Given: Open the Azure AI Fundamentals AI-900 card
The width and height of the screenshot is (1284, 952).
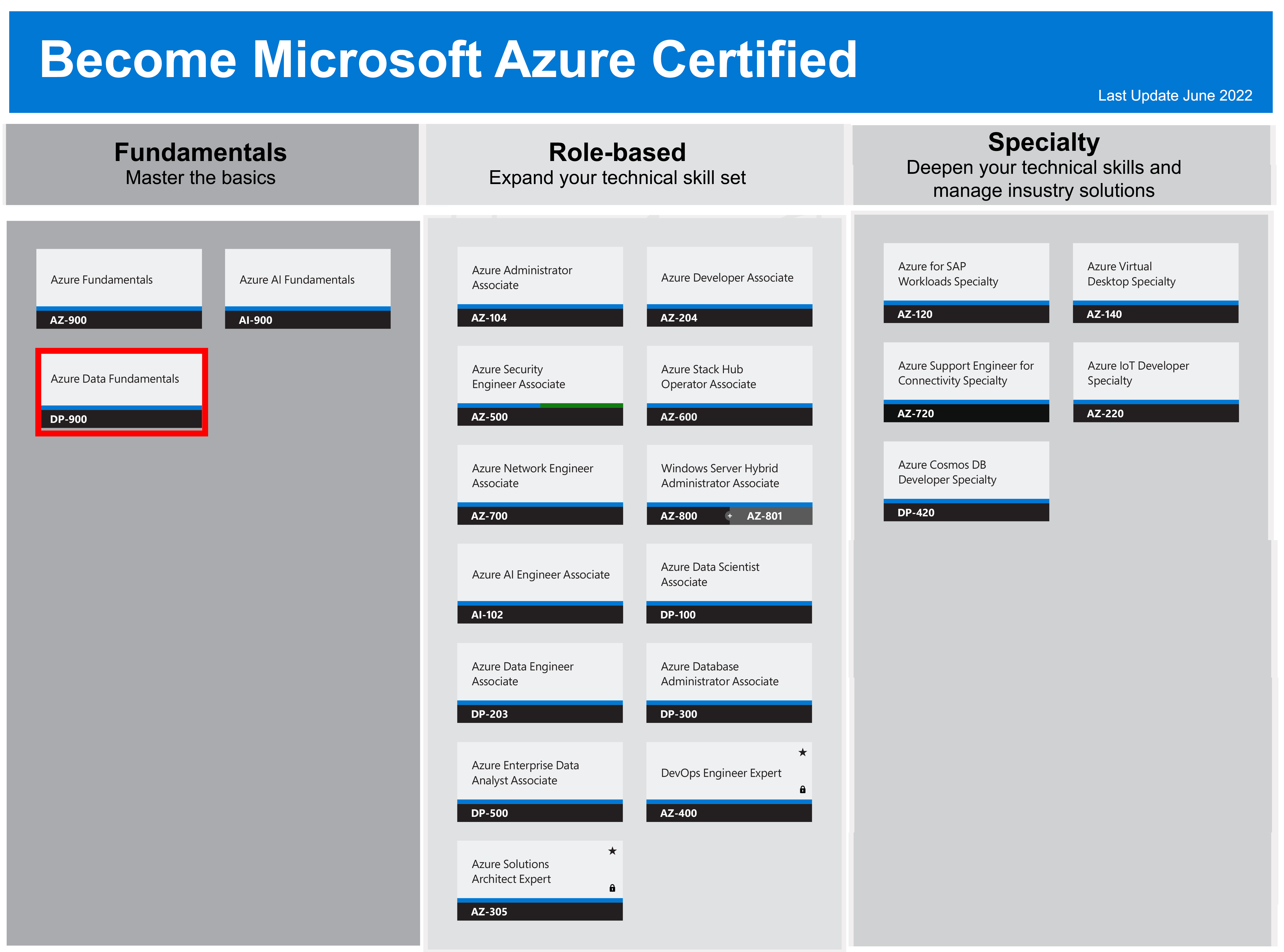Looking at the screenshot, I should [308, 289].
